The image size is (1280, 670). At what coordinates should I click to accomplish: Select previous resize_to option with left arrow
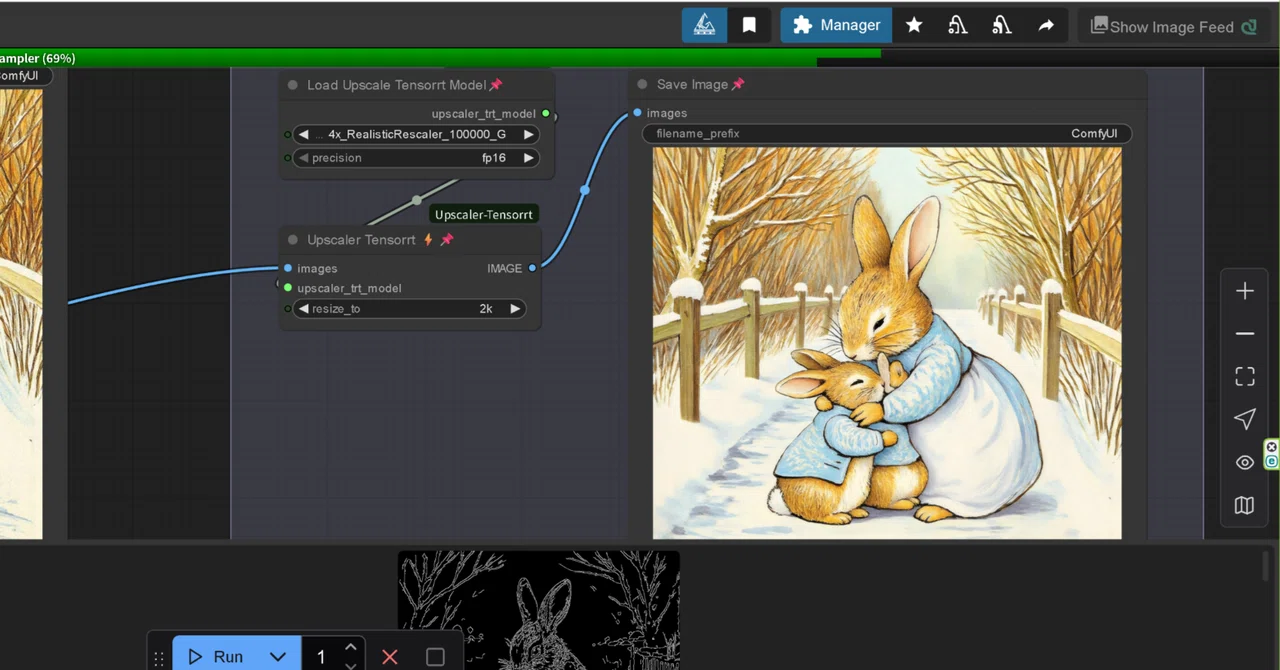click(x=304, y=309)
